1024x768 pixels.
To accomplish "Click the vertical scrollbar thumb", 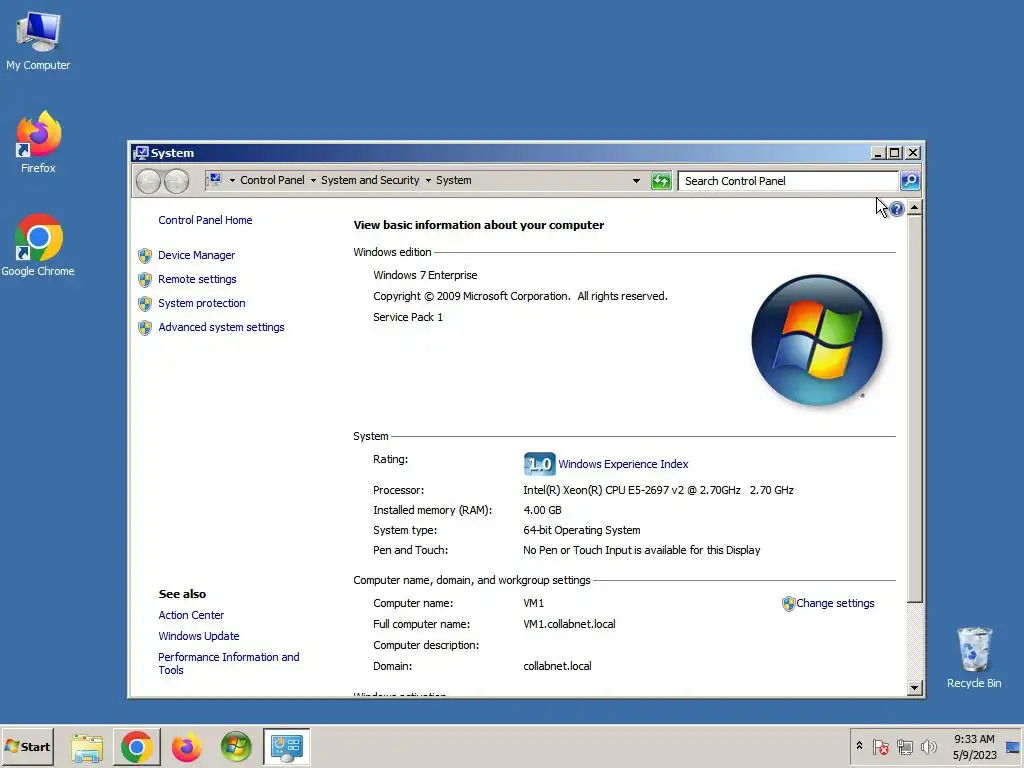I will (x=914, y=409).
